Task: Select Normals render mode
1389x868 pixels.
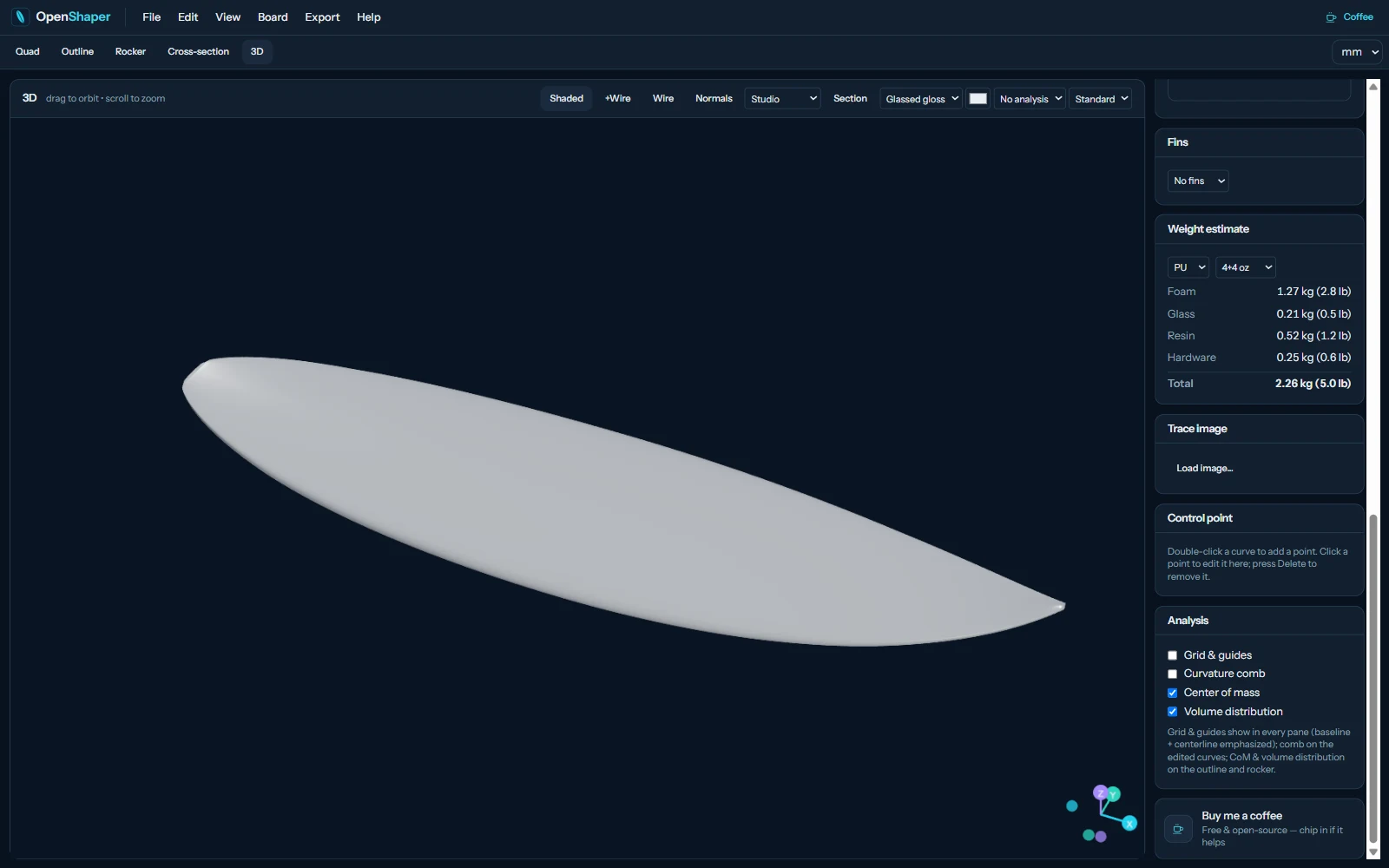Action: coord(714,98)
